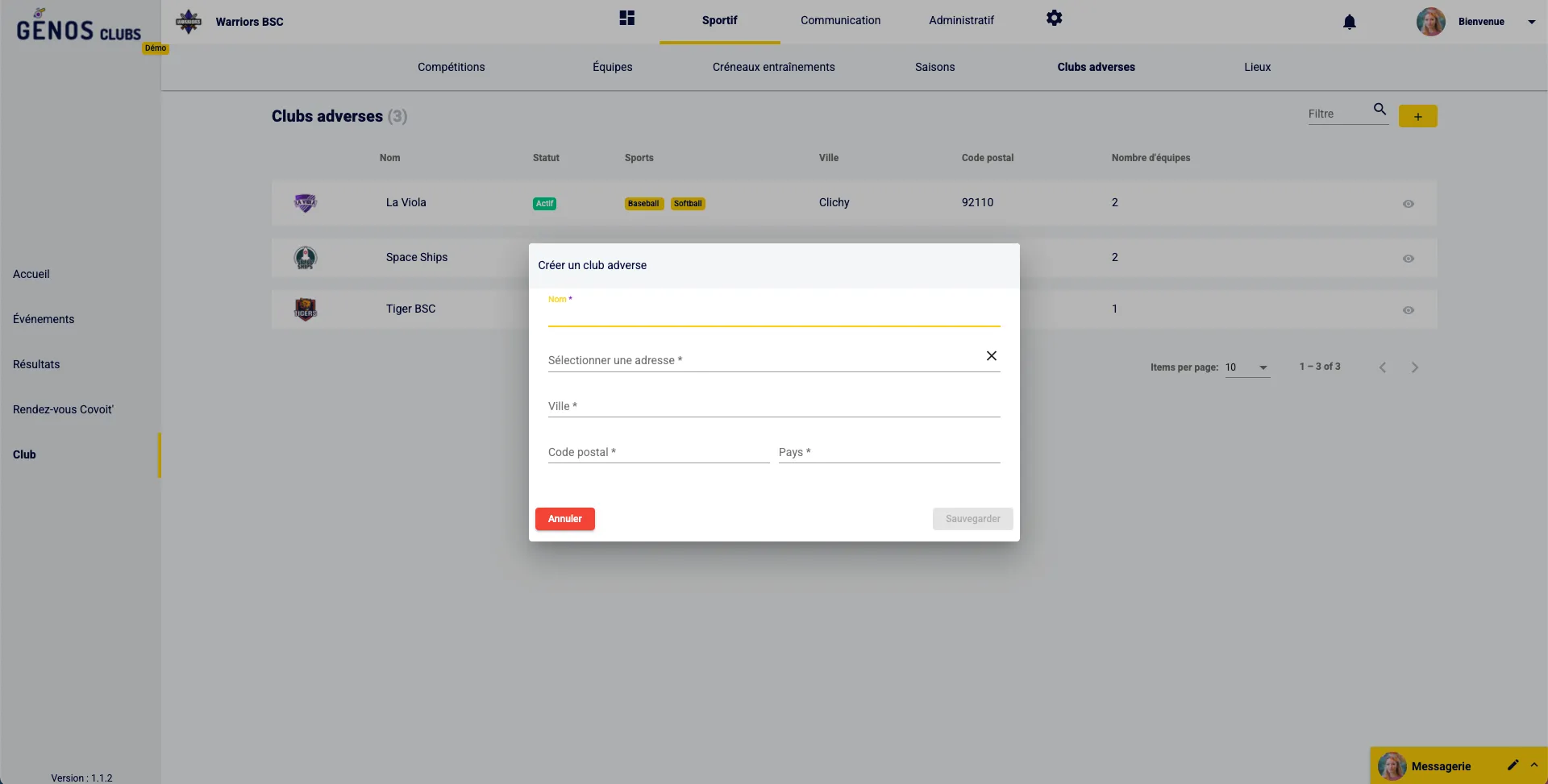Click the search magnifier icon by Filtre

[x=1379, y=110]
